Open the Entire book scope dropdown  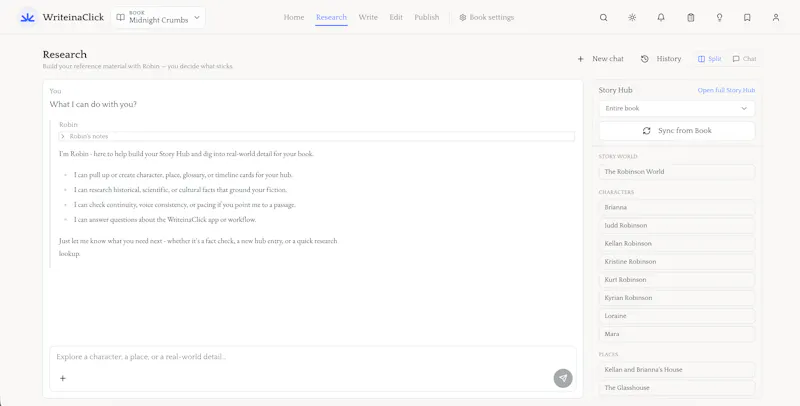click(x=677, y=108)
